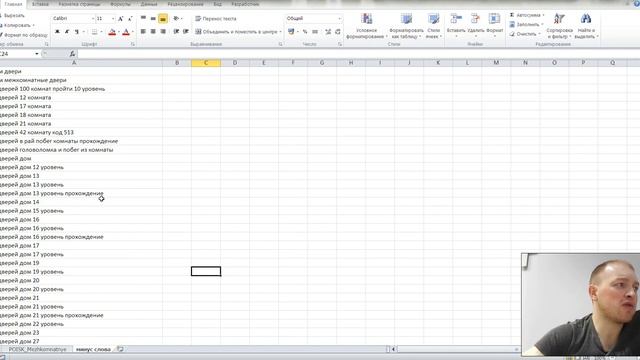Viewport: 640px width, 360px height.
Task: Open the Общий number format combo box
Action: pyautogui.click(x=313, y=18)
